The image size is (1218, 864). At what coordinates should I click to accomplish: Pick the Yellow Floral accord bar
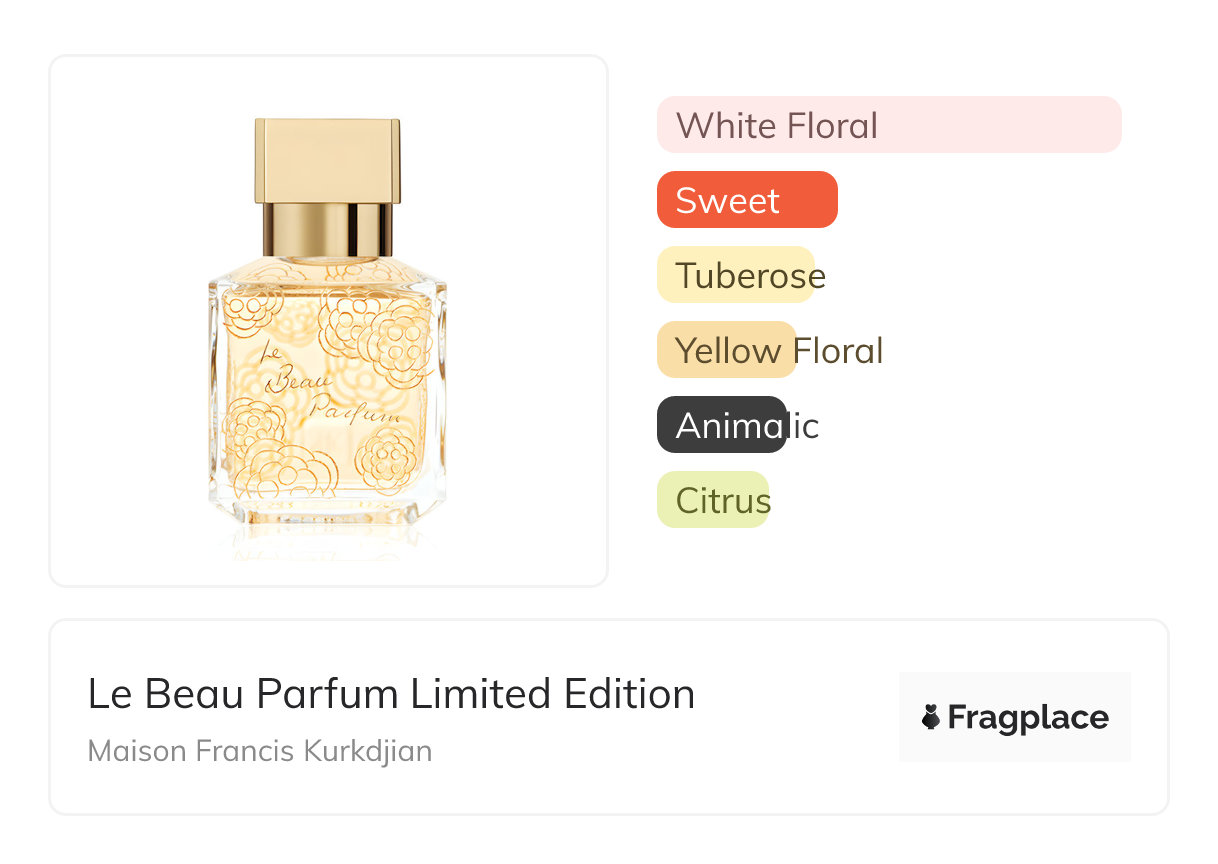pyautogui.click(x=726, y=350)
